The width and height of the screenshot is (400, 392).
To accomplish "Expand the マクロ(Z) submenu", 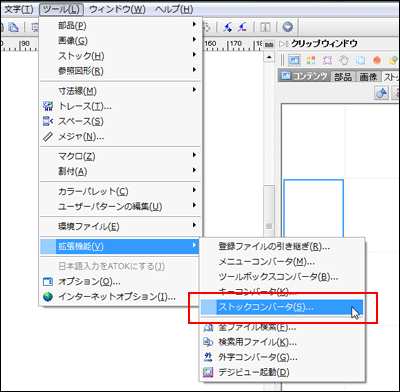I will click(121, 156).
